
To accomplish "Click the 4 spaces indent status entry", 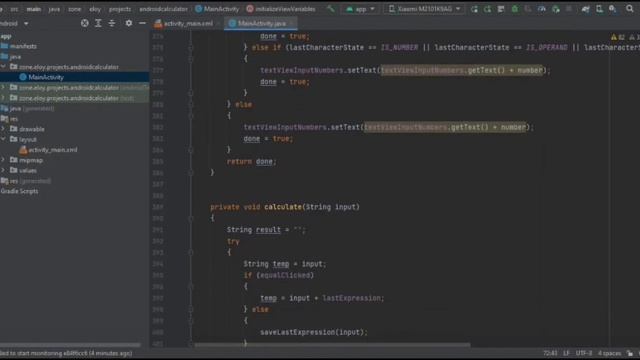I will tap(609, 353).
